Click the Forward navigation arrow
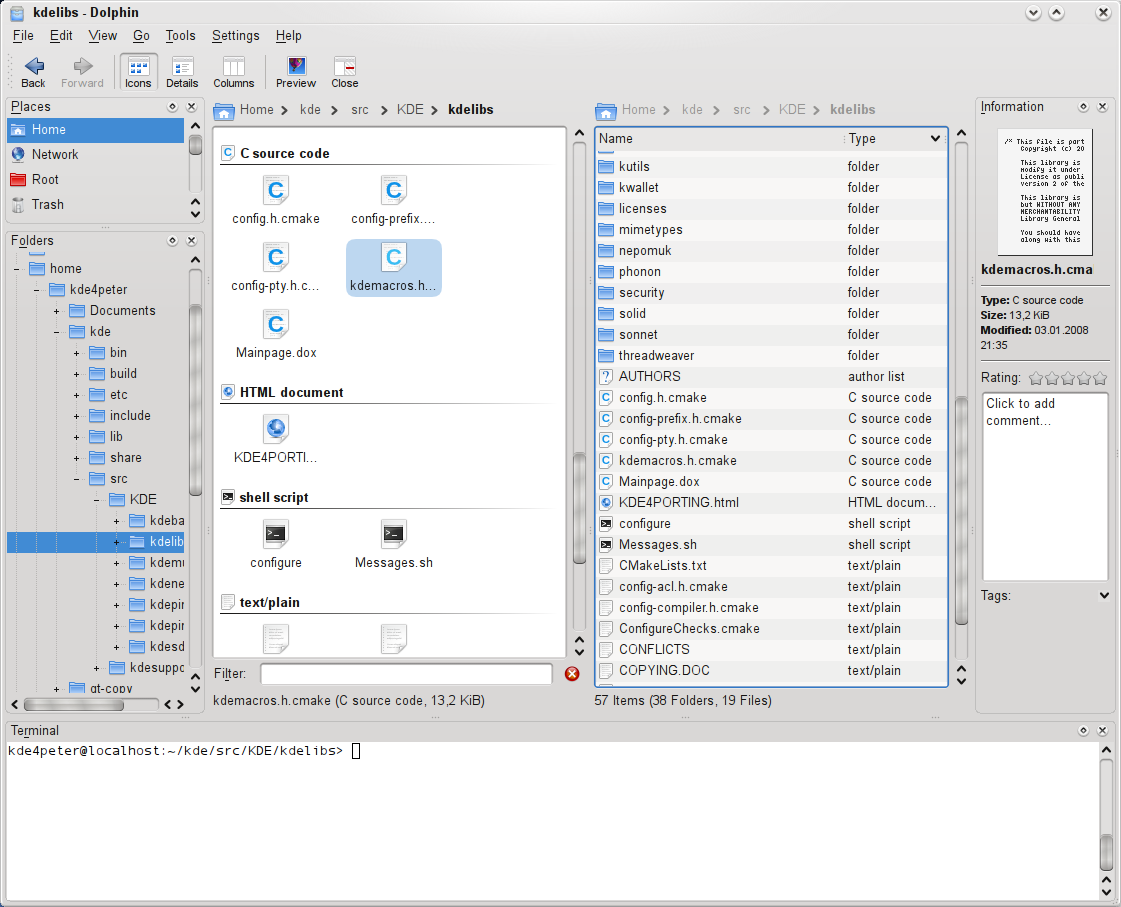 tap(82, 72)
